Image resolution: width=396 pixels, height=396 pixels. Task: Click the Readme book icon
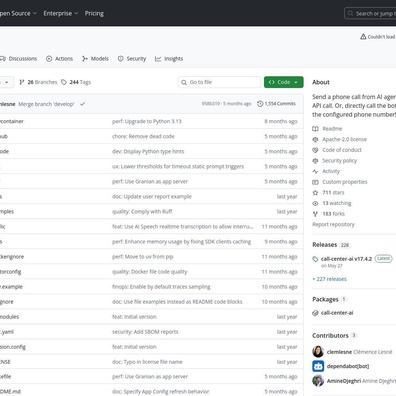coord(315,129)
